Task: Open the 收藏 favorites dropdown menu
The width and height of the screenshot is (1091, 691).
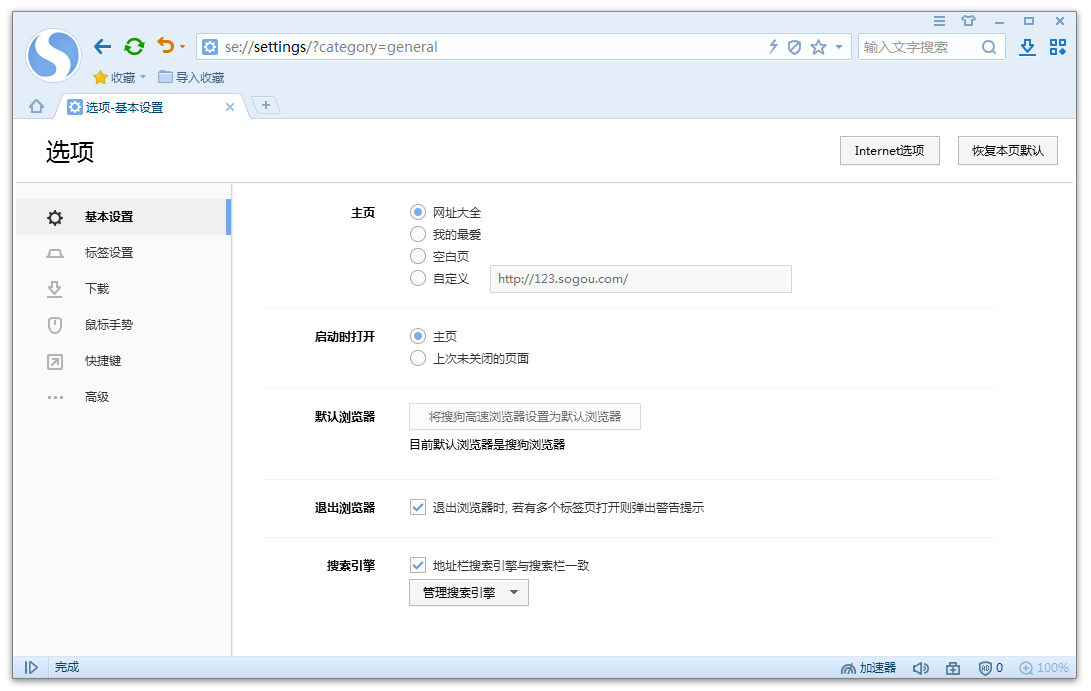Action: pos(119,77)
